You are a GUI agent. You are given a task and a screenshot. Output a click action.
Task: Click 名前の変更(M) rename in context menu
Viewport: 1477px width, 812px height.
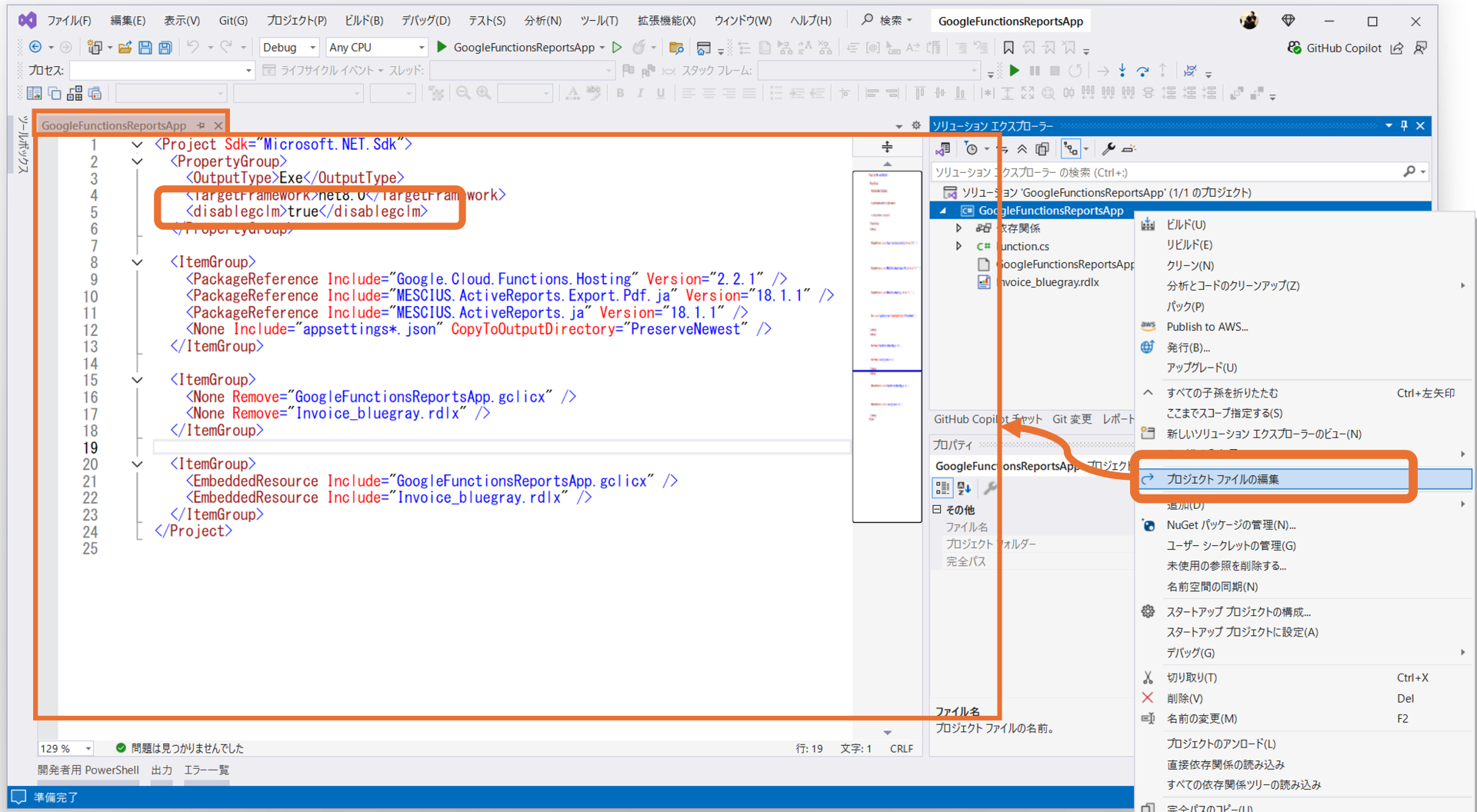pos(1305,718)
